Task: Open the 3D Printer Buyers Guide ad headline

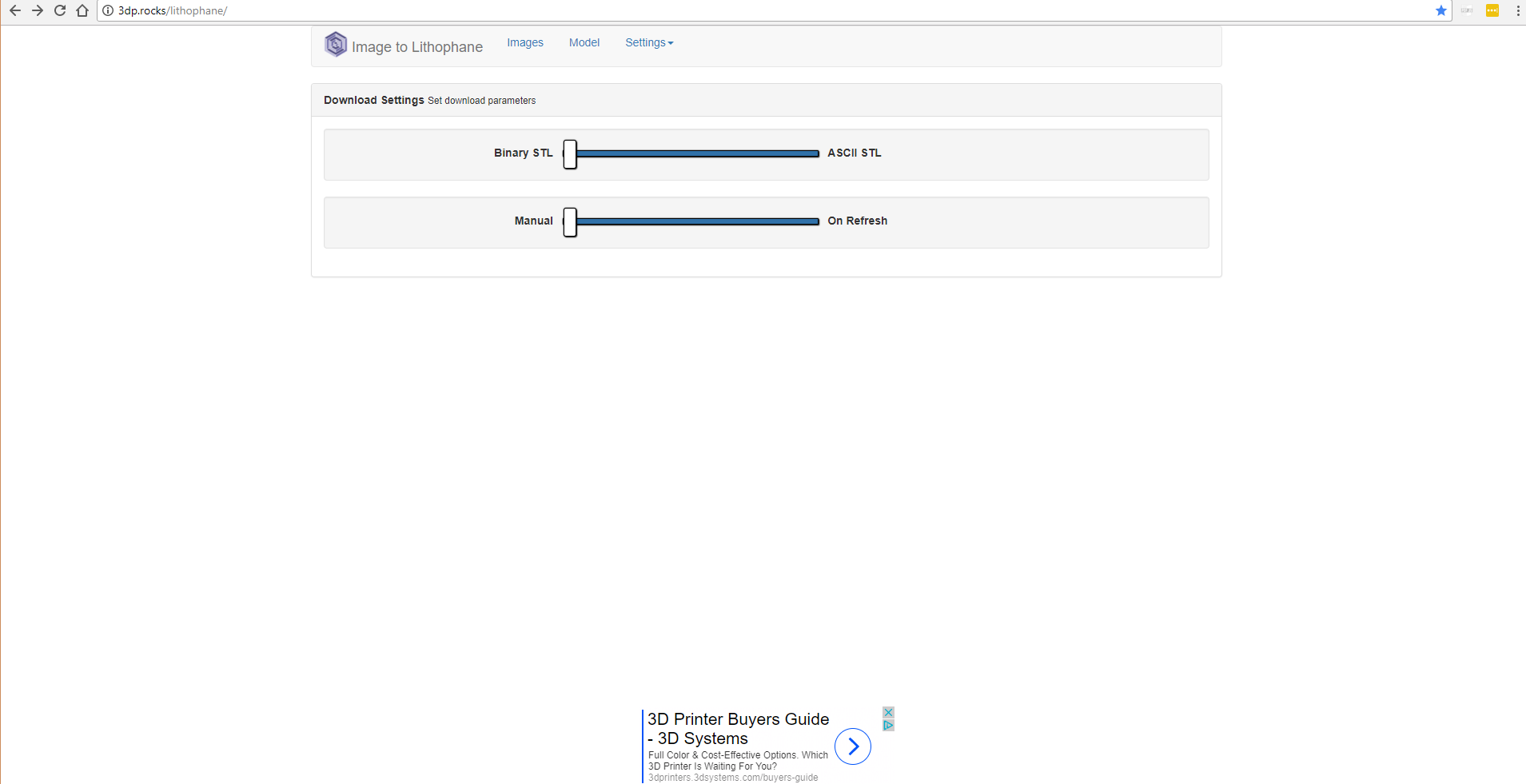Action: click(739, 729)
